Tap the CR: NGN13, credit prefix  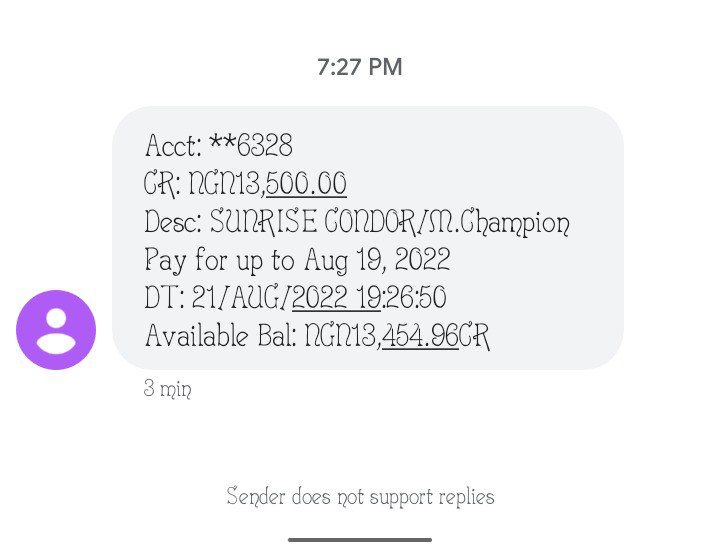[205, 184]
